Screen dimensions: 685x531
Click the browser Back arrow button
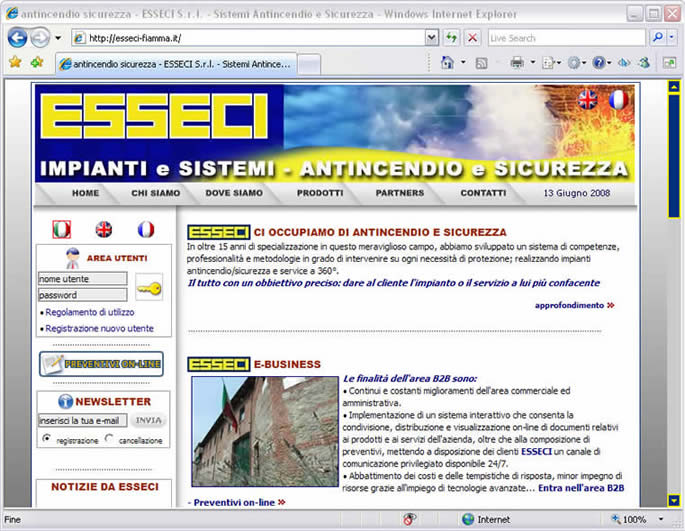[x=17, y=38]
